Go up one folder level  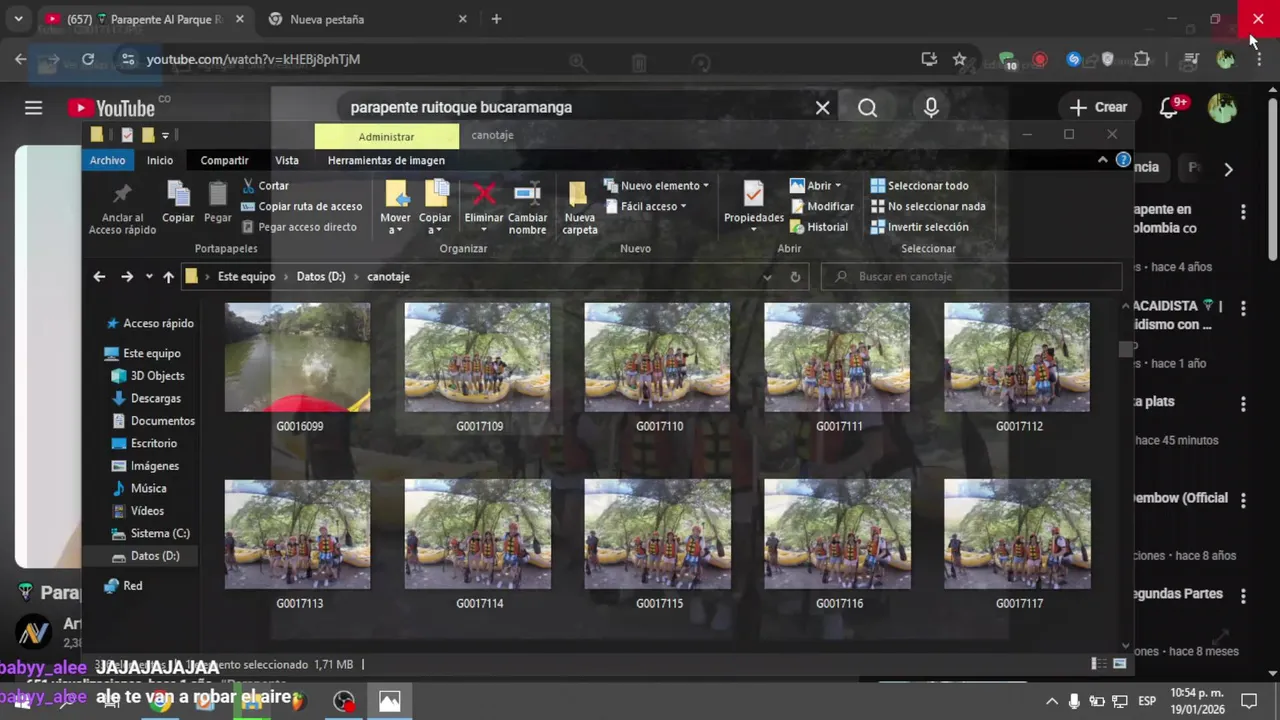point(168,277)
